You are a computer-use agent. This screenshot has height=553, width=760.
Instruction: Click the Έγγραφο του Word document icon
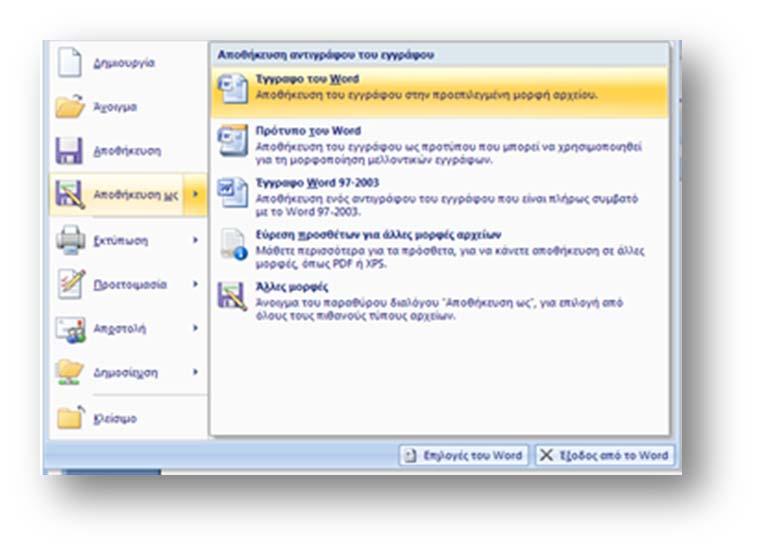[x=233, y=88]
